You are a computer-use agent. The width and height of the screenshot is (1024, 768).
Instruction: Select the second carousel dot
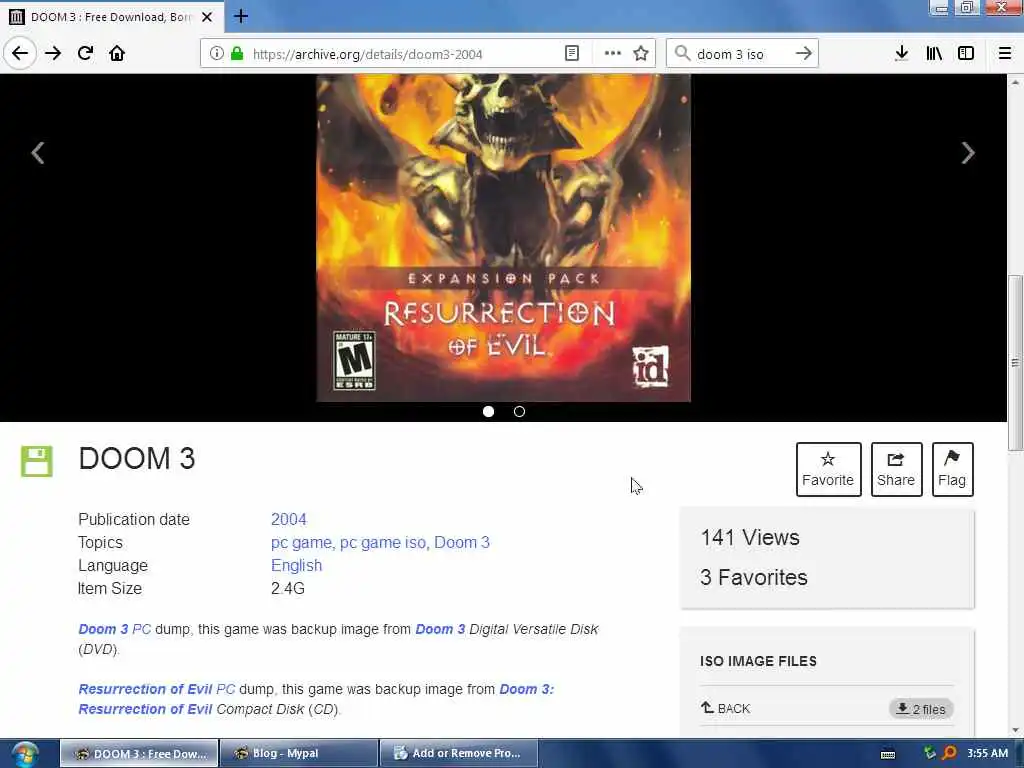pyautogui.click(x=519, y=411)
